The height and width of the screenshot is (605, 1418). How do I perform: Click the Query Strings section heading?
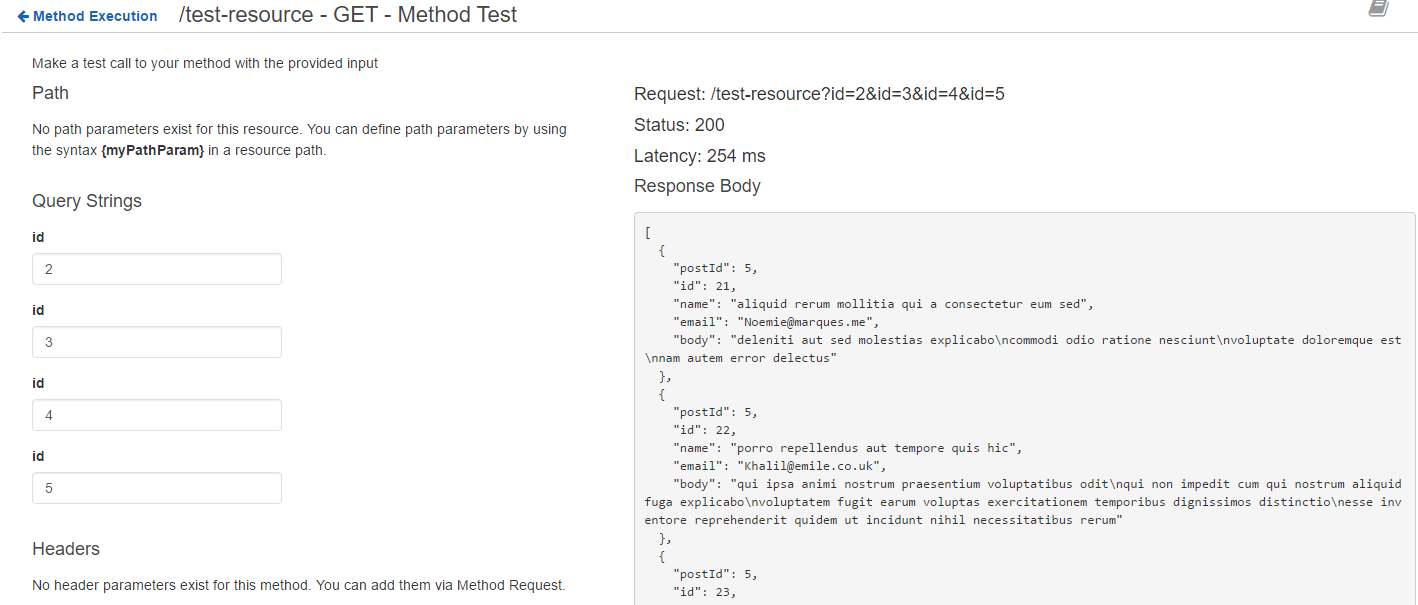pos(87,201)
